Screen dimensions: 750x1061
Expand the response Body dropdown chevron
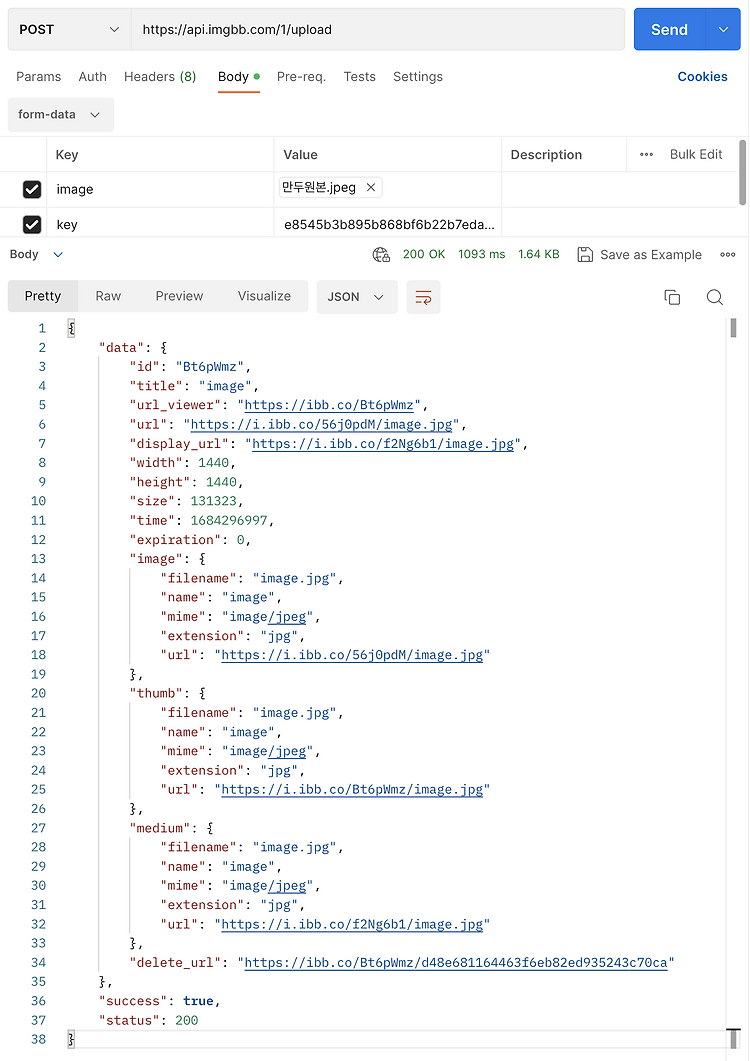pyautogui.click(x=58, y=254)
